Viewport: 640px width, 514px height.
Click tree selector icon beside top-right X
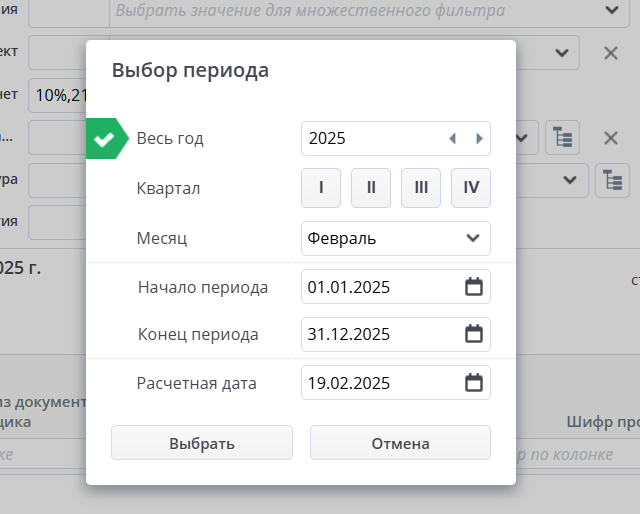pos(563,138)
